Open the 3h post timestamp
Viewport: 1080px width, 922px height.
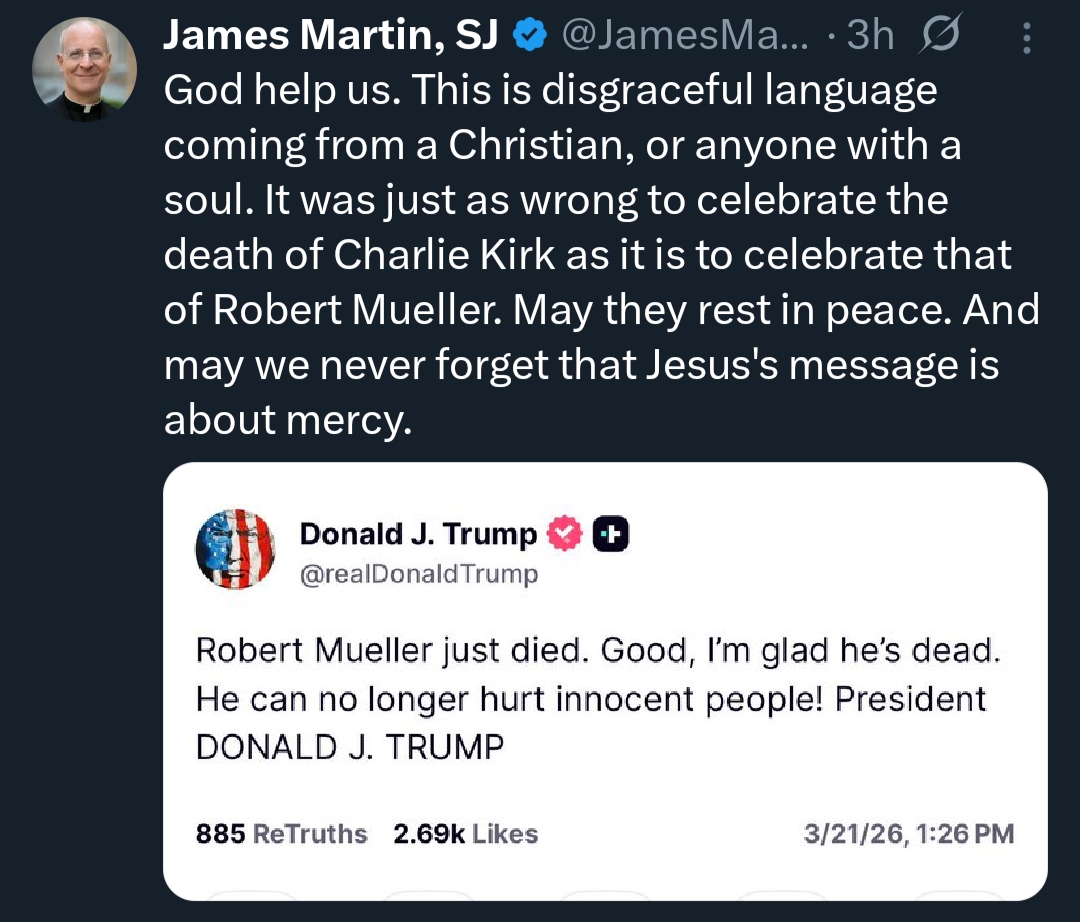pyautogui.click(x=870, y=37)
